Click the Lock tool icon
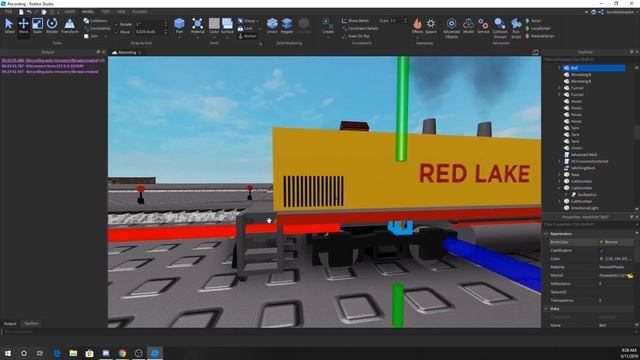640x360 pixels. pos(240,28)
